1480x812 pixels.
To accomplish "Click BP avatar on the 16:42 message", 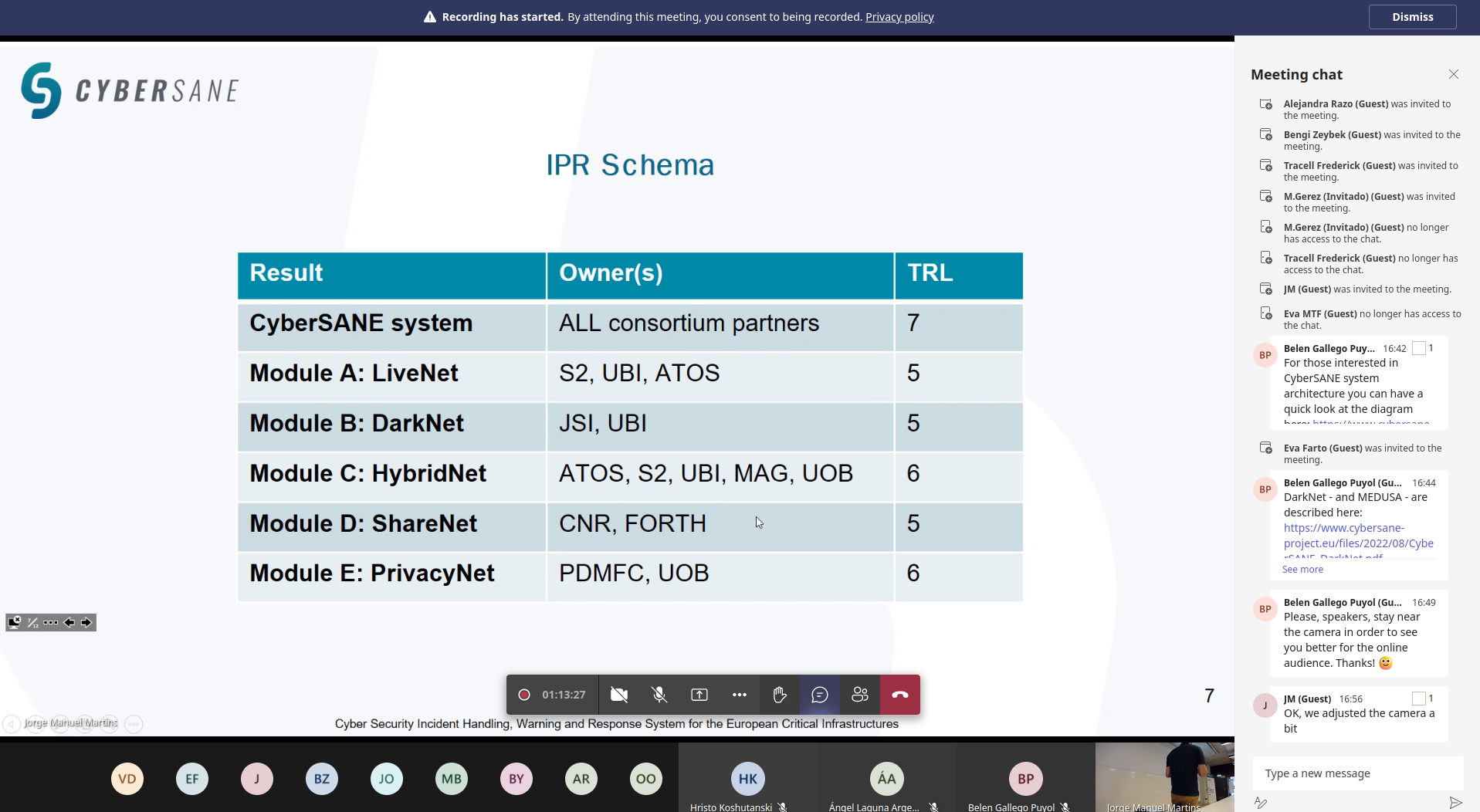I will click(1265, 355).
